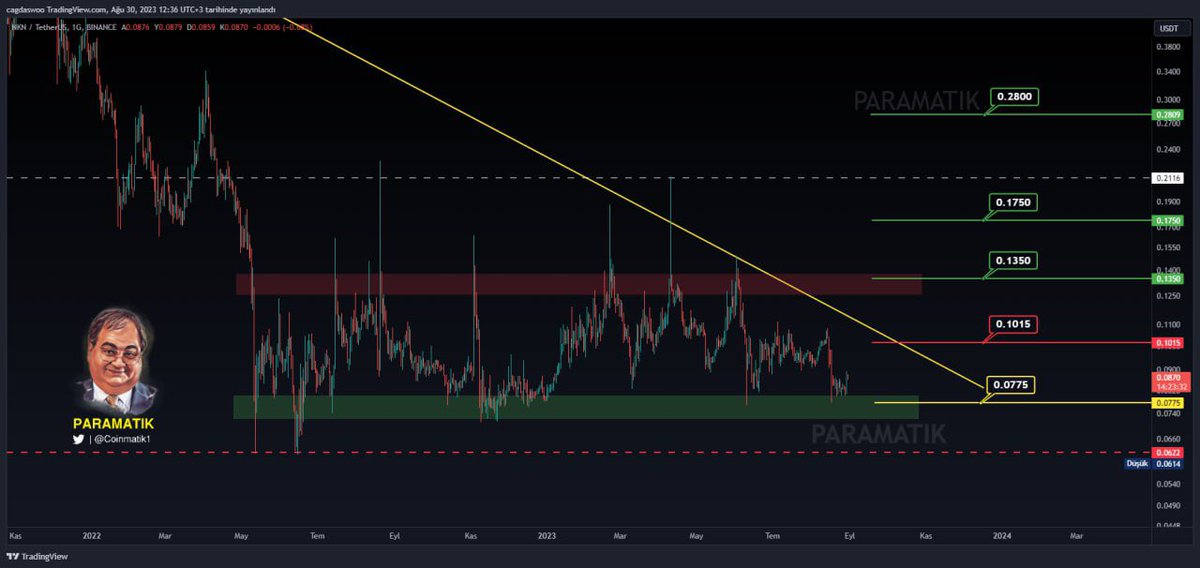Click the 0.0775 yellow price axis tag
This screenshot has height=568, width=1200.
point(1168,402)
